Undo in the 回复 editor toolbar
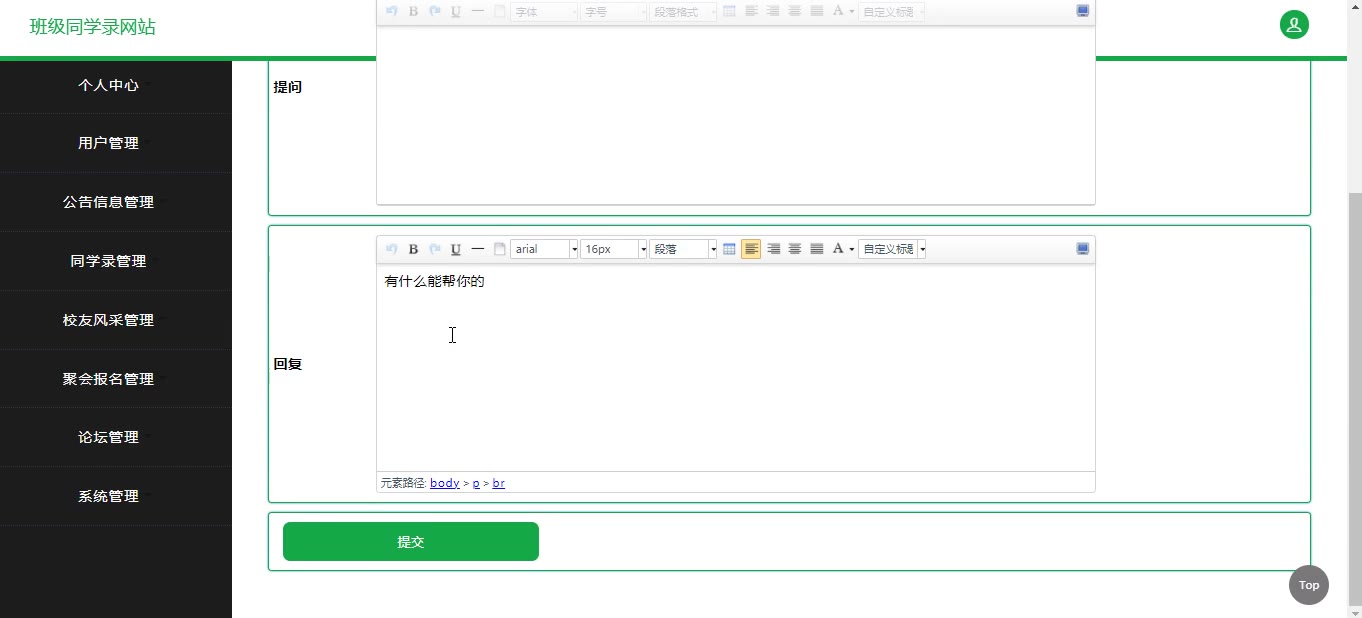Screen dimensions: 1362x618 391,249
